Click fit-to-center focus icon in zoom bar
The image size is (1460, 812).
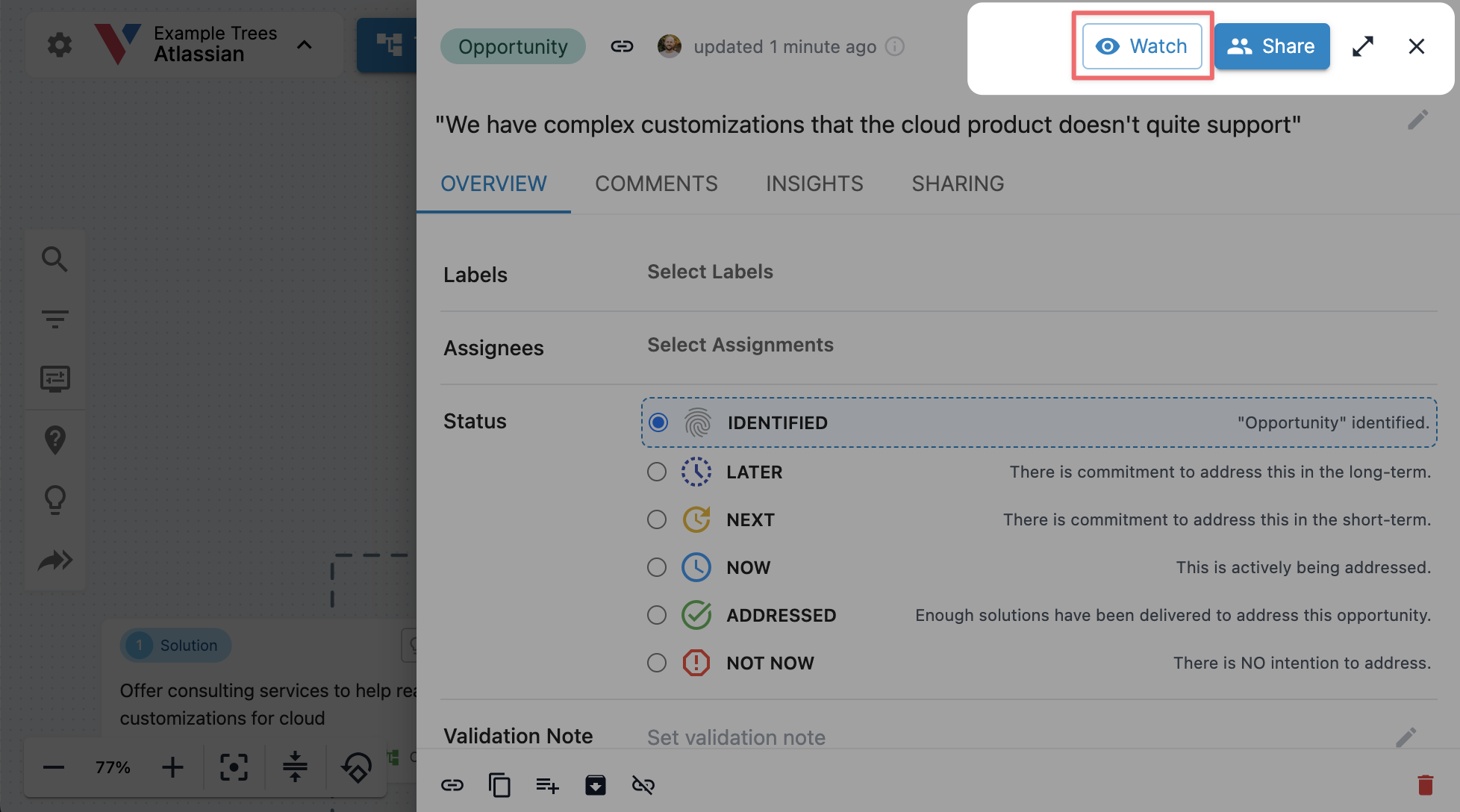coord(234,767)
